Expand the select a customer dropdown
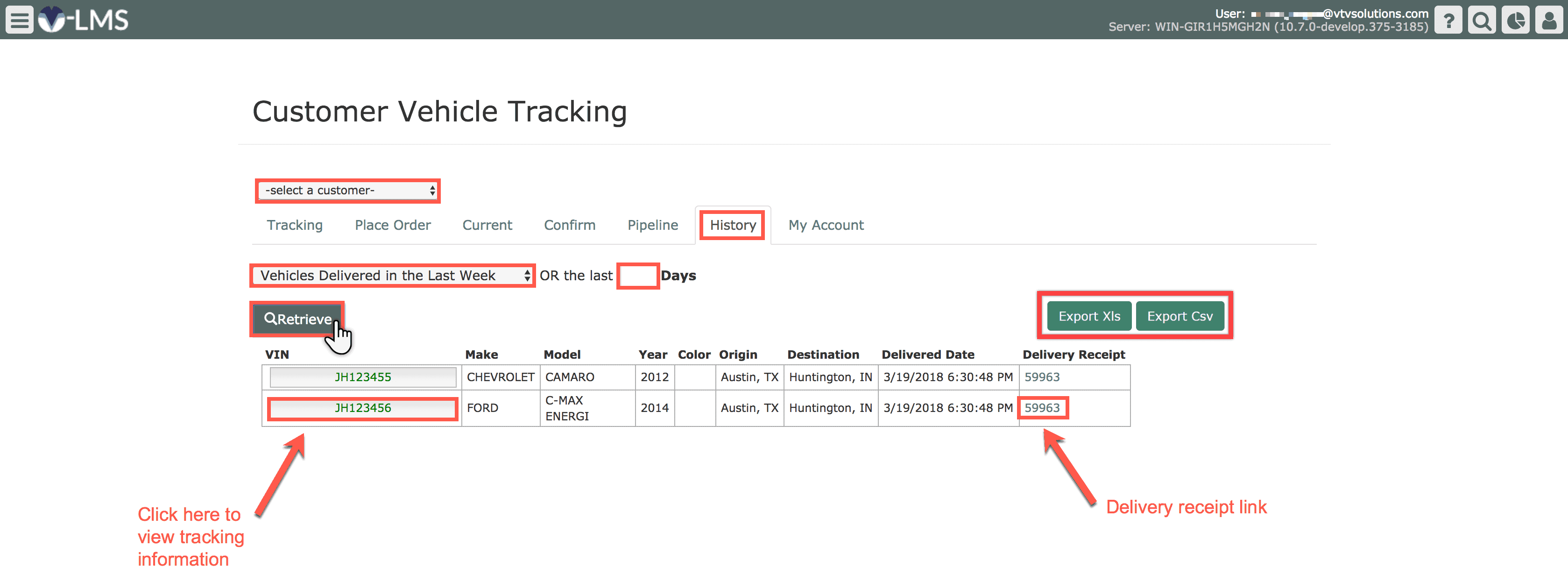 coord(347,191)
